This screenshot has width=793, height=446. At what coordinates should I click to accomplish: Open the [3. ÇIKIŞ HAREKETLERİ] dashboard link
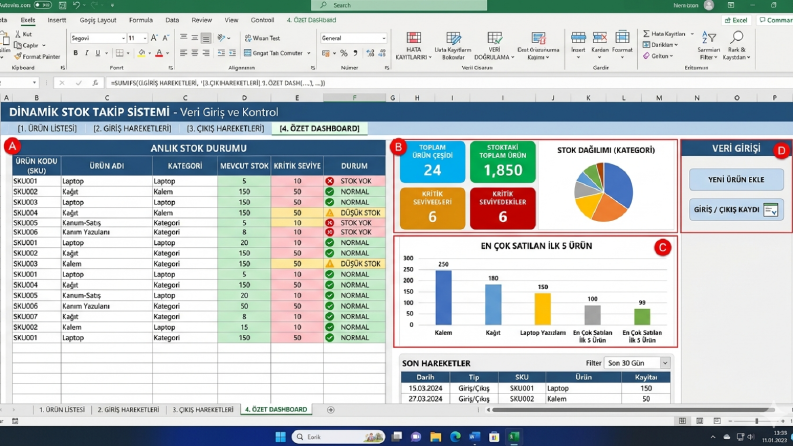coord(226,128)
